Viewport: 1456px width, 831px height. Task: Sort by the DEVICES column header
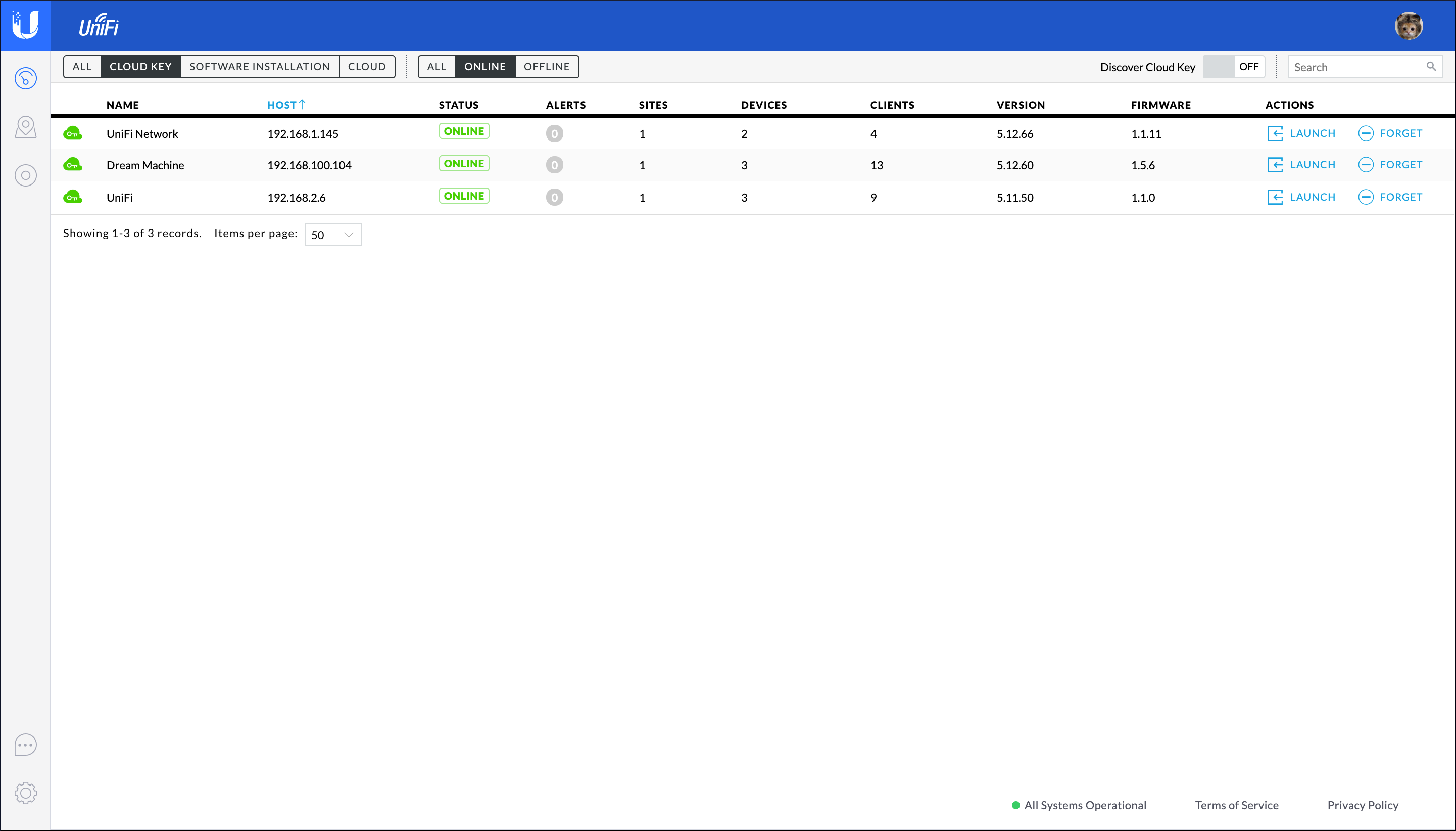click(764, 105)
